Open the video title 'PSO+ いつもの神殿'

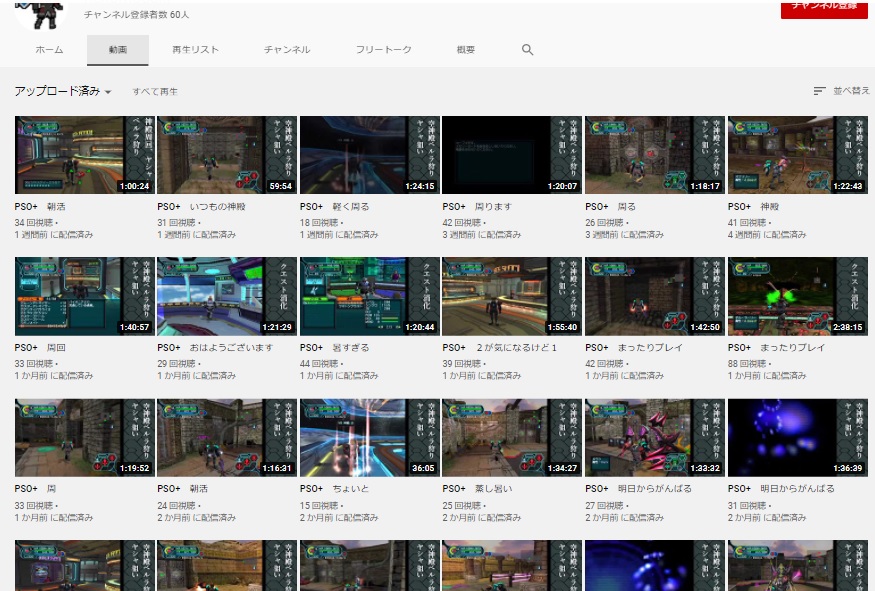coord(201,206)
